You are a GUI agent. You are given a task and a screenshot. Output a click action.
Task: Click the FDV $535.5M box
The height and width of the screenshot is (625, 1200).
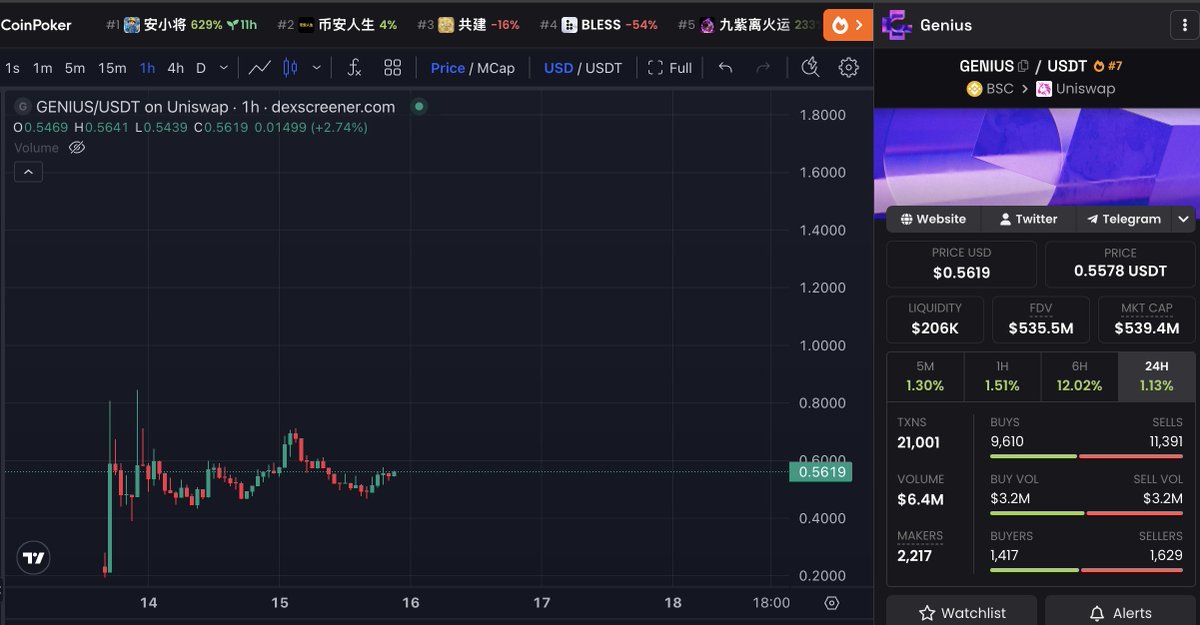pyautogui.click(x=1041, y=319)
